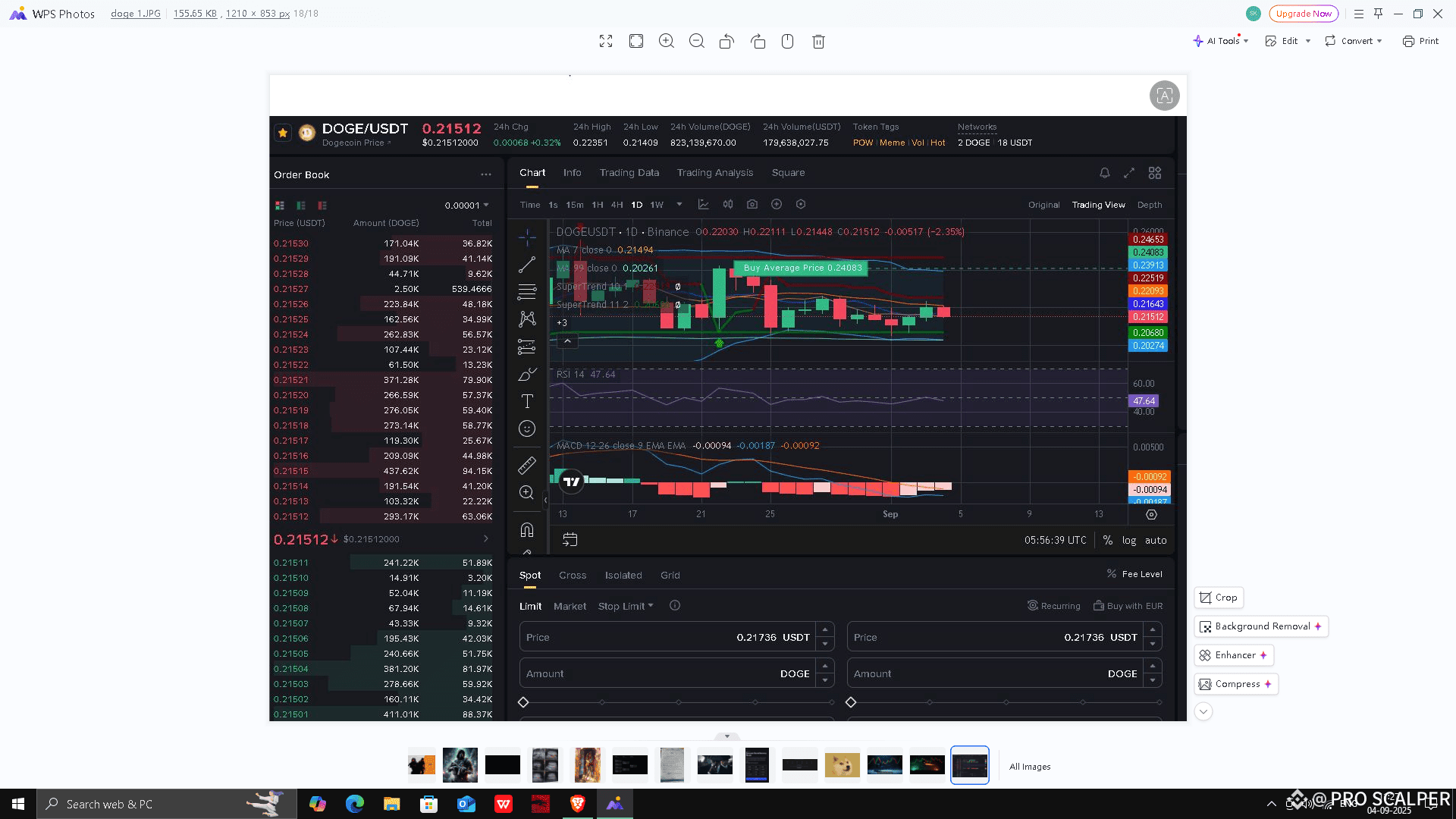Viewport: 1456px width, 819px height.
Task: Open the orange painting thumbnail
Action: (588, 765)
